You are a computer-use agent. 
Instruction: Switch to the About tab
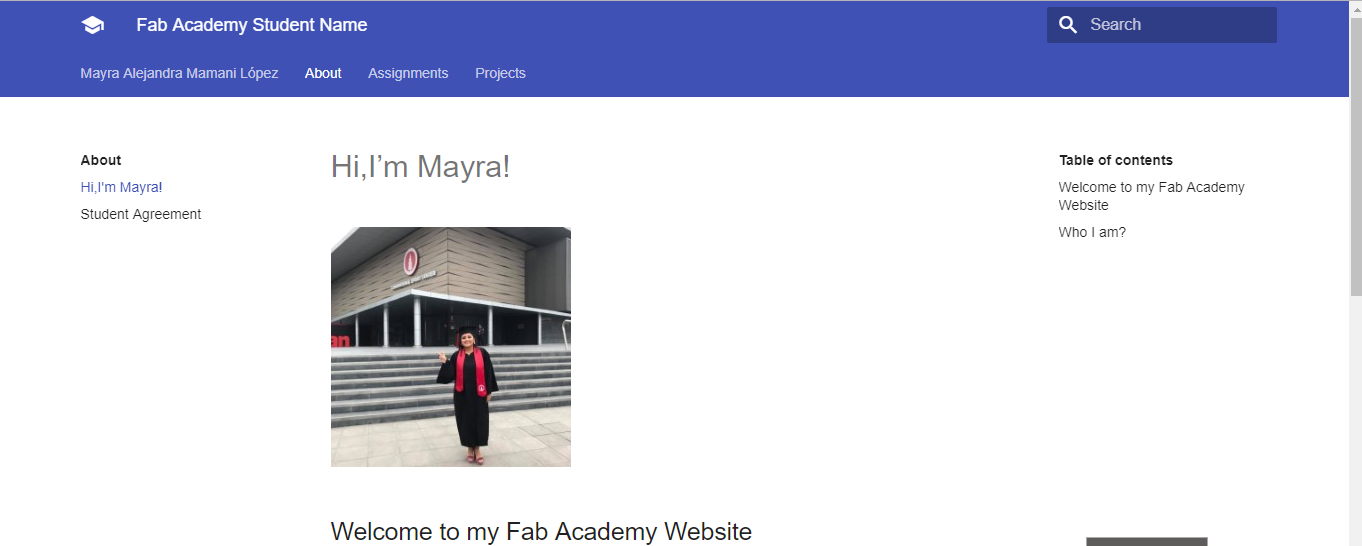[323, 73]
